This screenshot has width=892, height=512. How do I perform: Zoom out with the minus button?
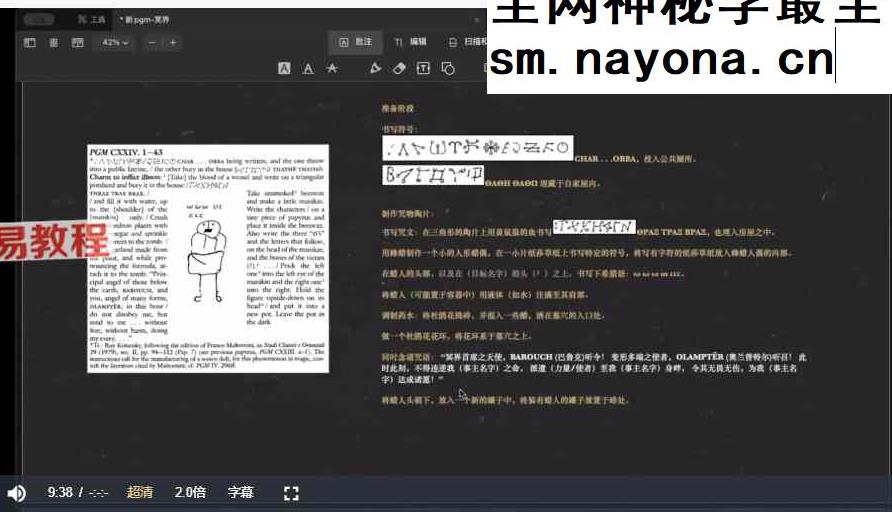click(151, 43)
